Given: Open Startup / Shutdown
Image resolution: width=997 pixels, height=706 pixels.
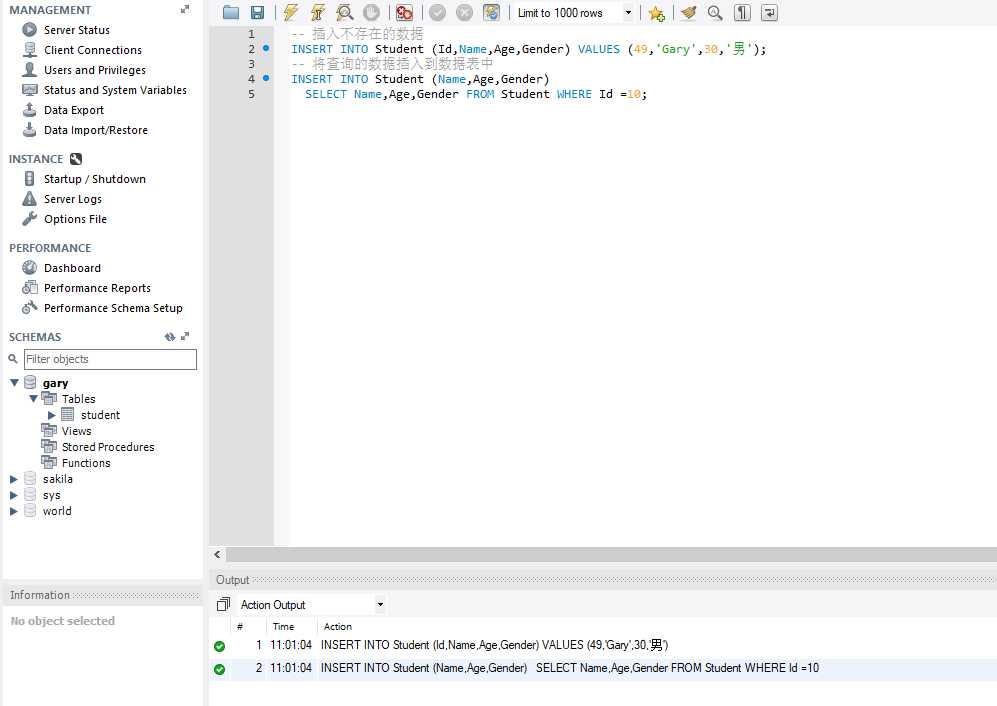Looking at the screenshot, I should click(x=95, y=179).
